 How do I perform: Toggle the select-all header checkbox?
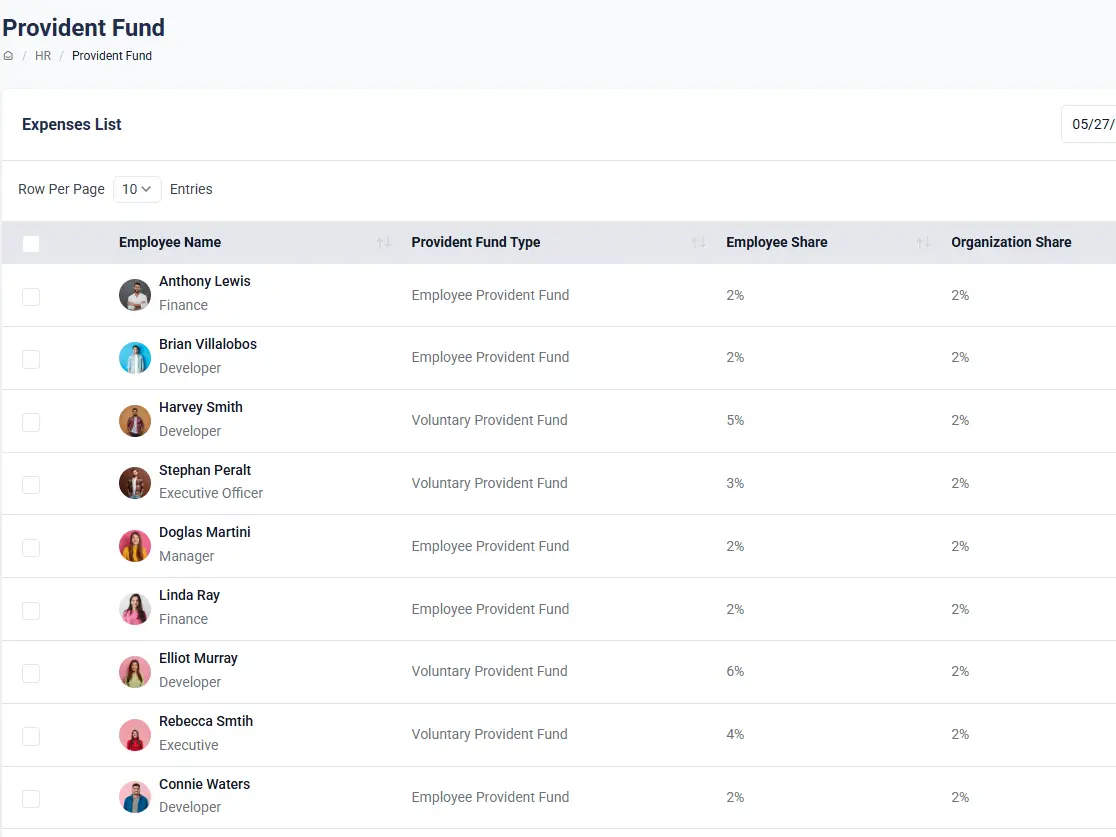point(31,244)
